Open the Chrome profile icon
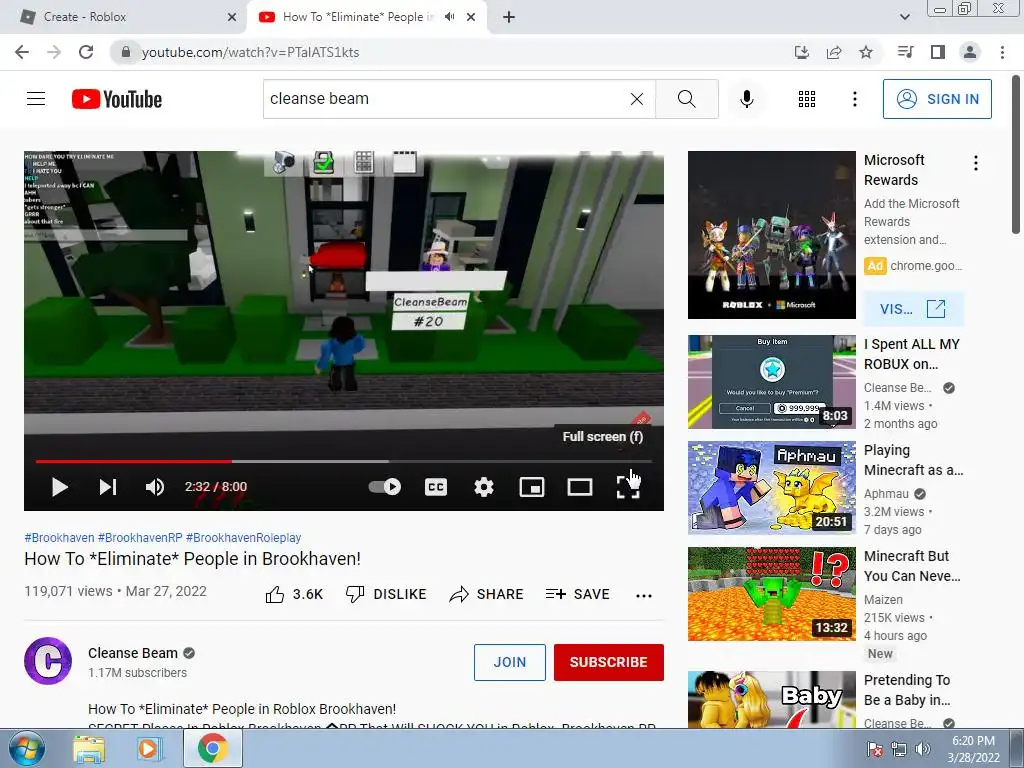1024x768 pixels. pyautogui.click(x=970, y=52)
